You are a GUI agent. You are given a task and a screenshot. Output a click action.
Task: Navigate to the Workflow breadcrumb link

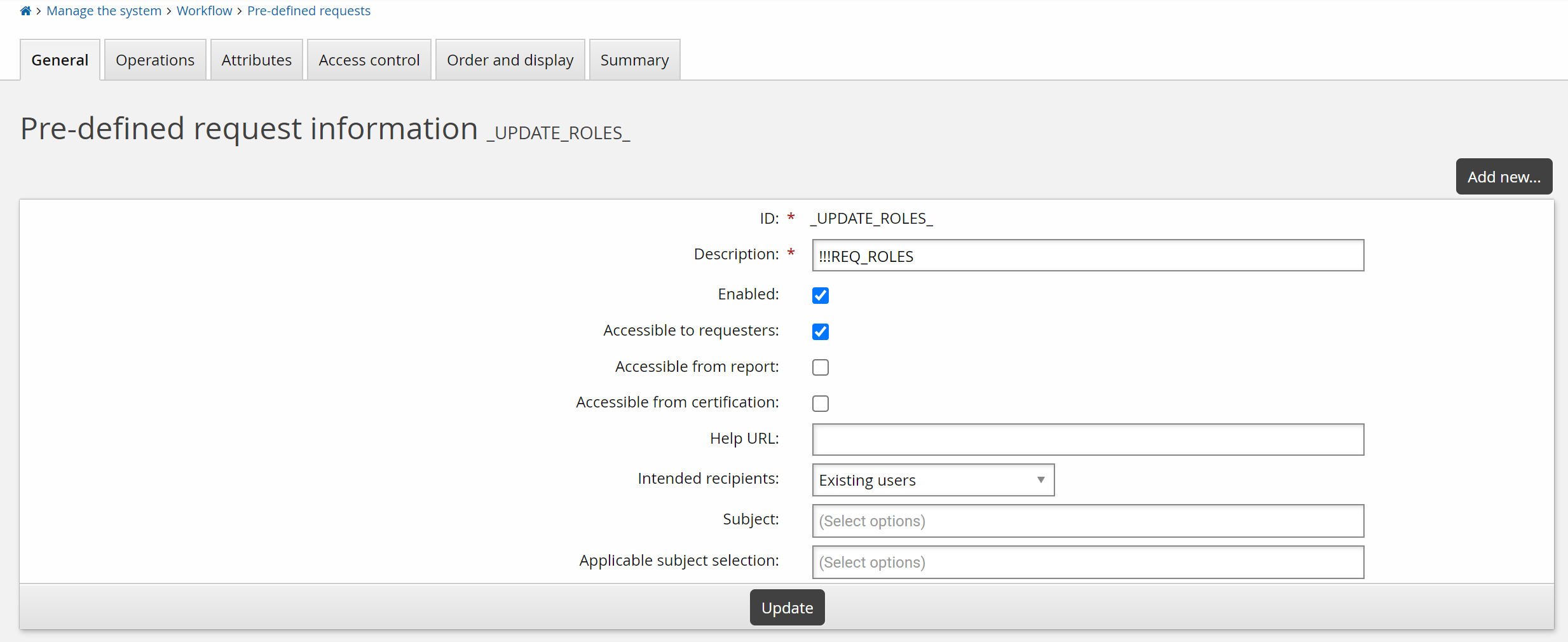click(204, 10)
